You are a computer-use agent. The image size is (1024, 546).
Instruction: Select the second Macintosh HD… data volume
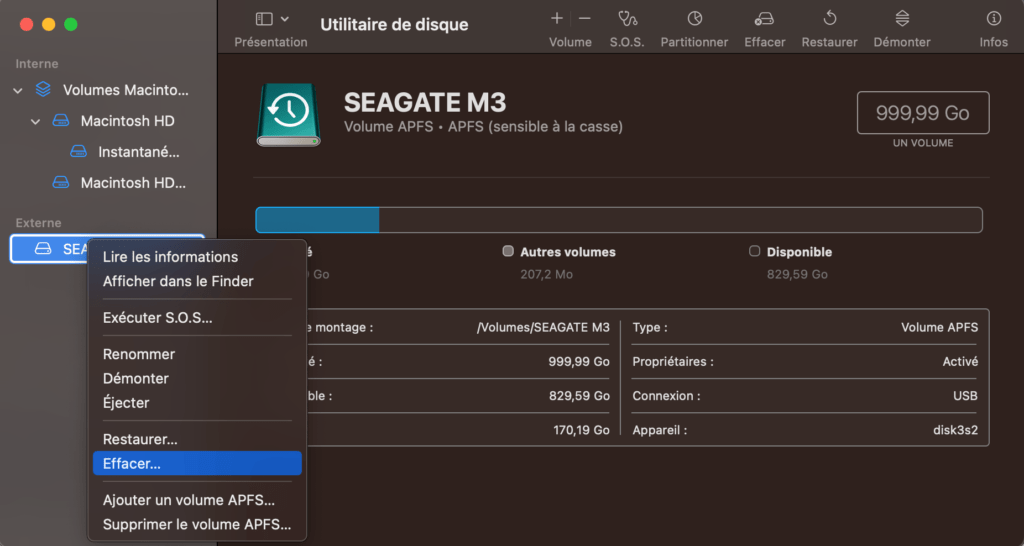click(x=108, y=183)
